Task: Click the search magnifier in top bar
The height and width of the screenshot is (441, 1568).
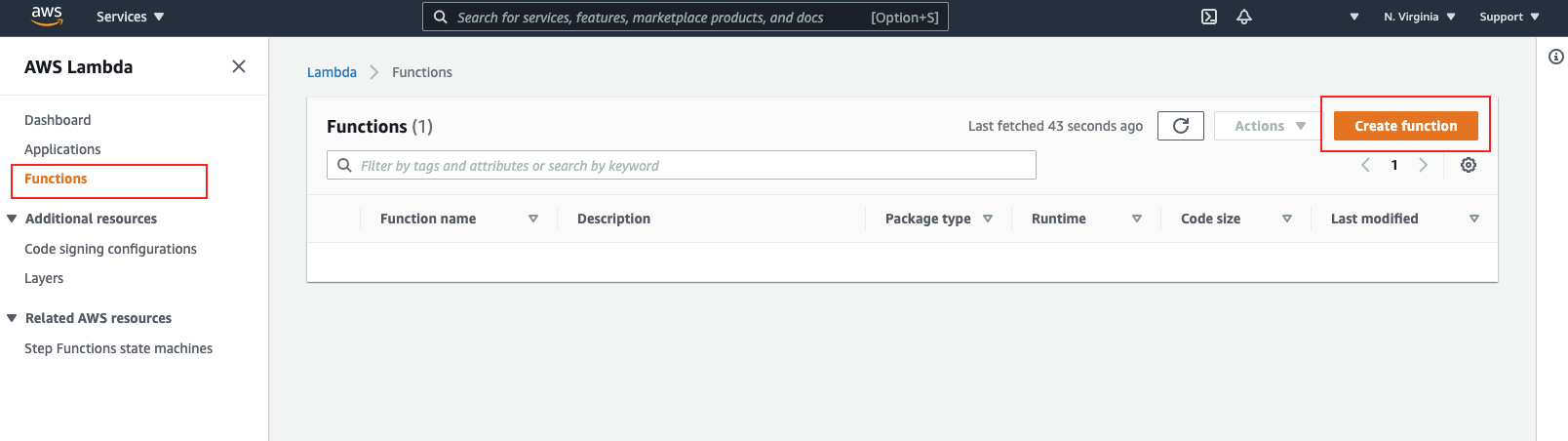Action: click(441, 17)
